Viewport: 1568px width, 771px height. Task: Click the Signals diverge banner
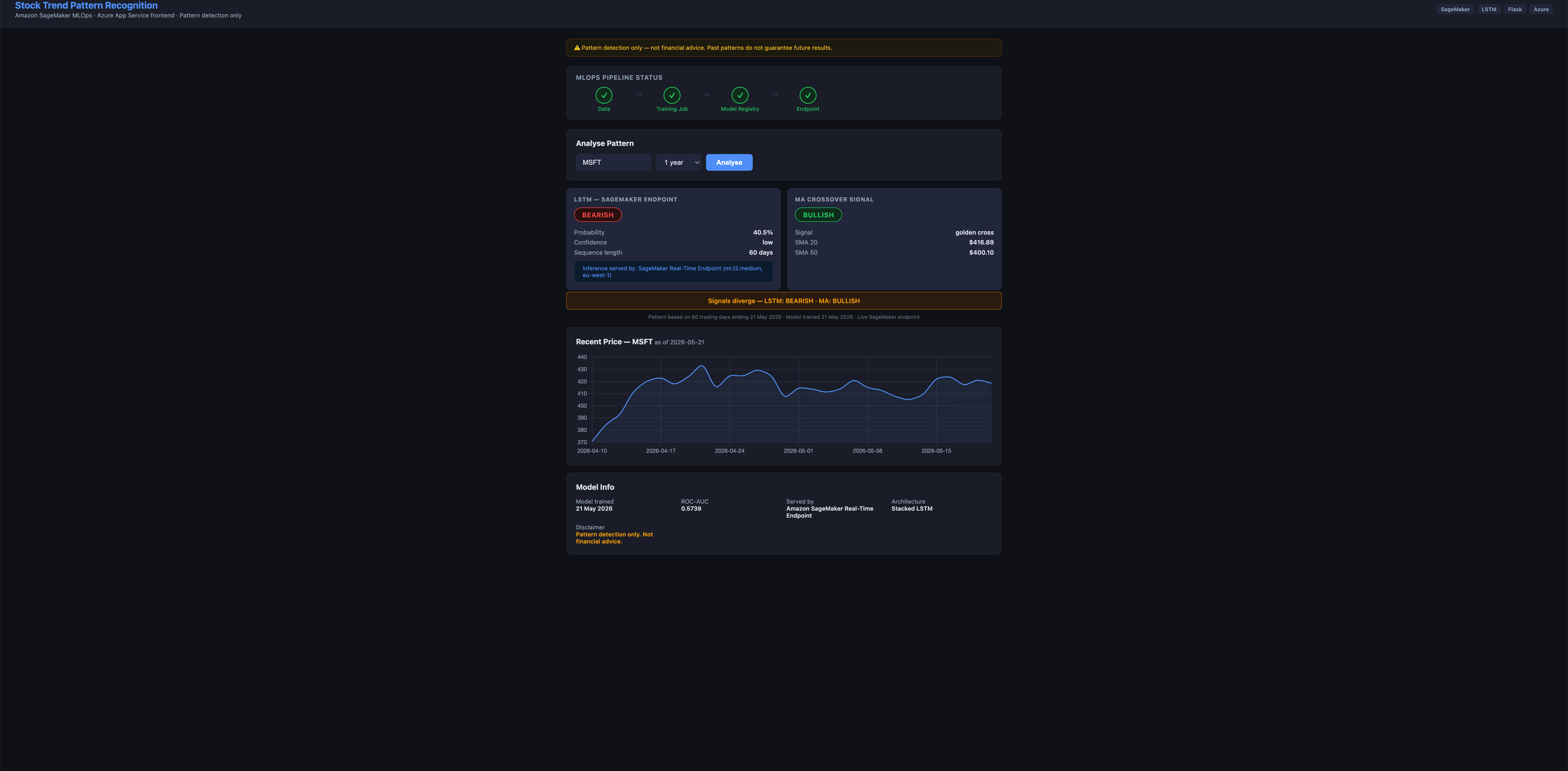click(783, 301)
